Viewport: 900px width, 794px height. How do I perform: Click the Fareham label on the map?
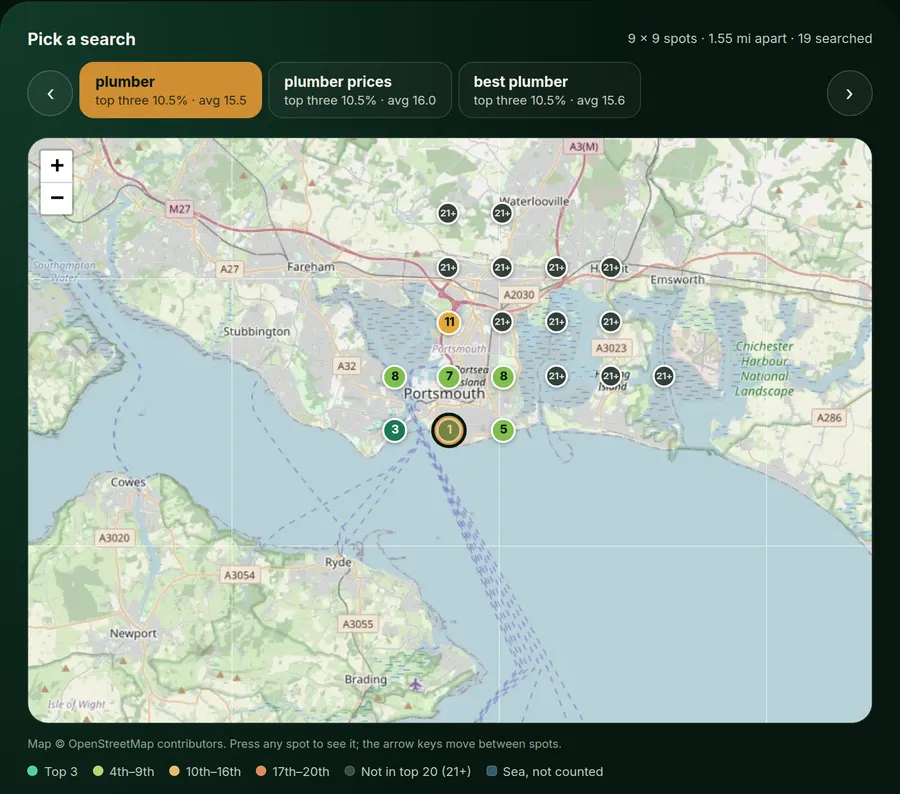click(x=311, y=267)
